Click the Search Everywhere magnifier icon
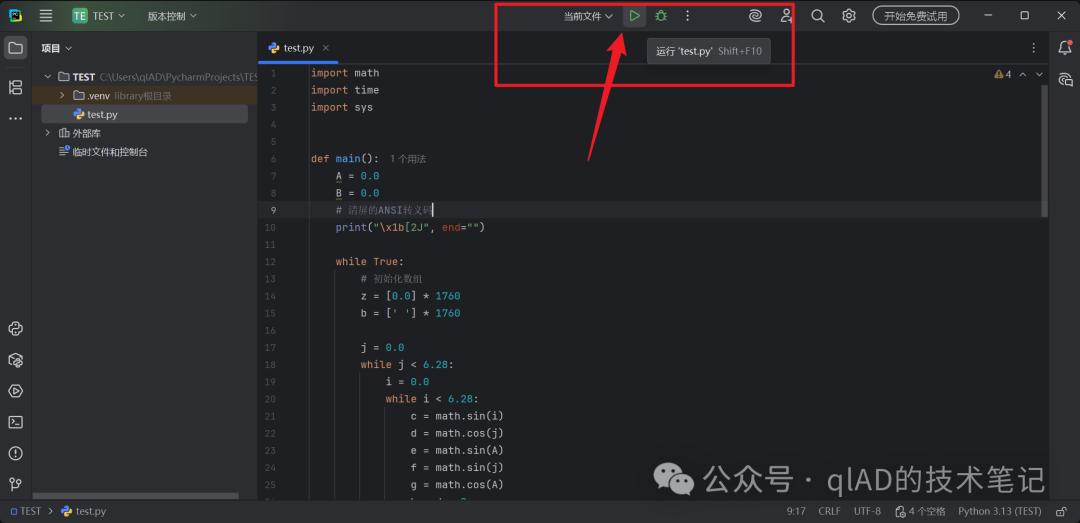 [818, 16]
